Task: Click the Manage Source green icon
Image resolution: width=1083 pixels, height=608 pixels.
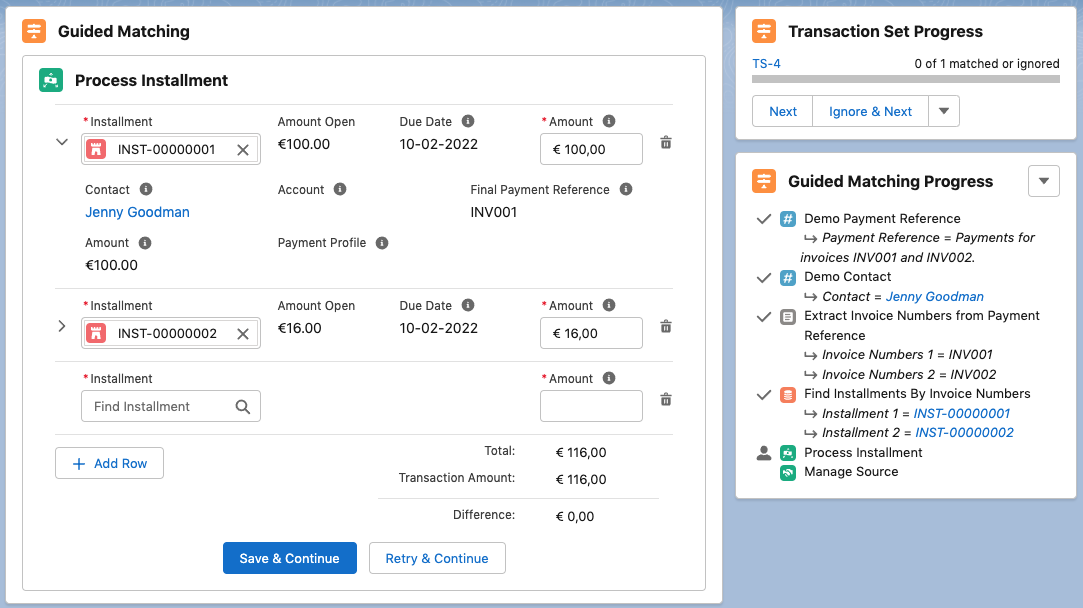Action: 788,471
